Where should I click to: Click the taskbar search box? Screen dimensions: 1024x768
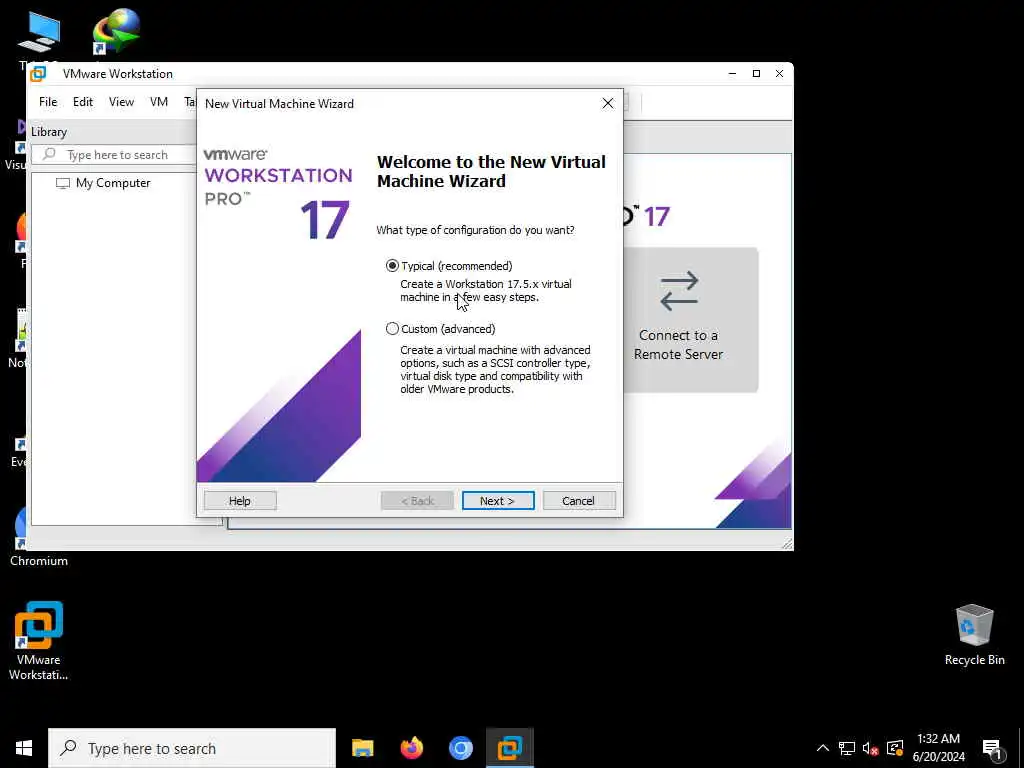(x=192, y=748)
